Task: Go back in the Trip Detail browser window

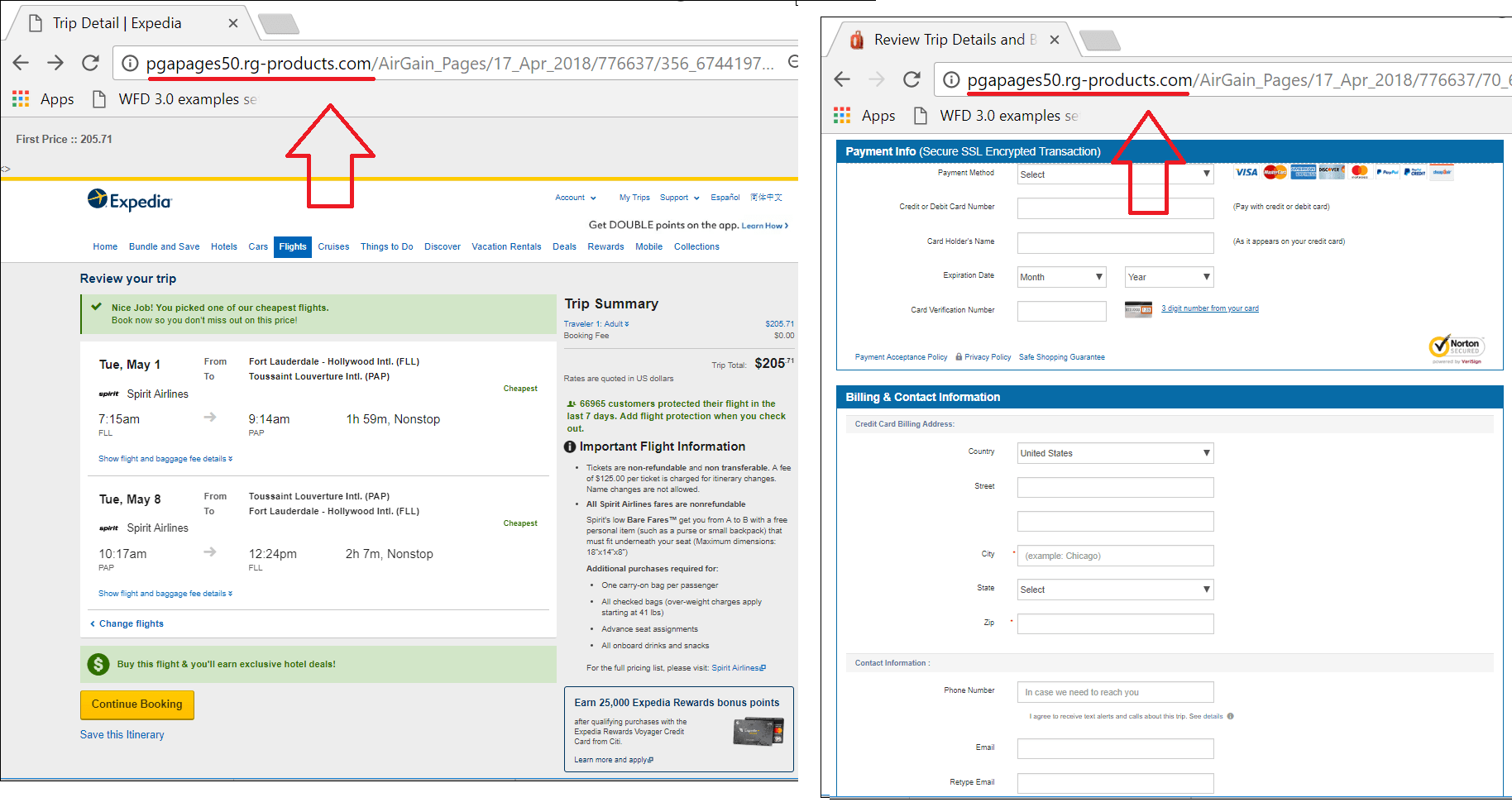Action: click(21, 63)
